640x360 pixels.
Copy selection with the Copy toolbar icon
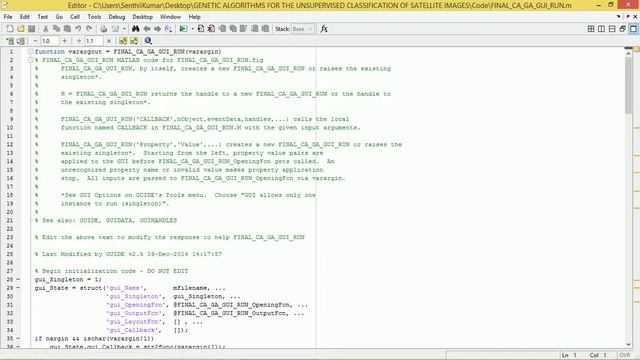point(56,29)
